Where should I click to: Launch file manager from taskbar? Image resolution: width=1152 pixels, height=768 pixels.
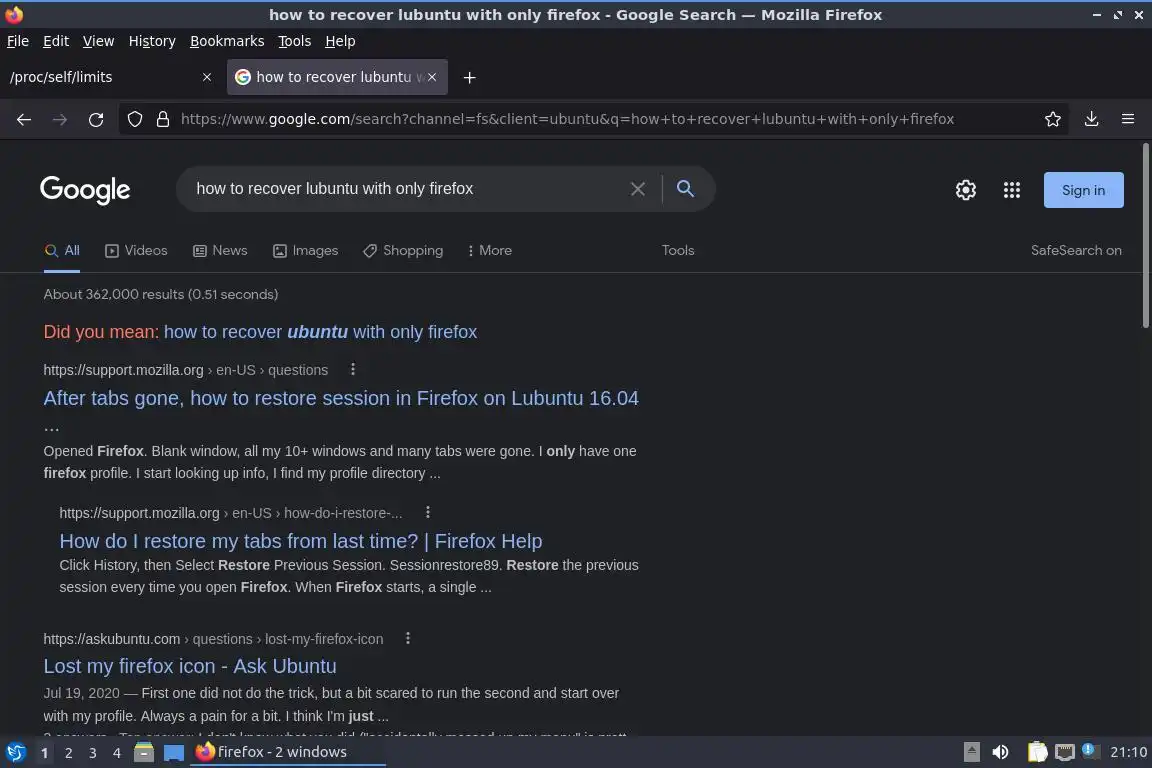pos(144,752)
